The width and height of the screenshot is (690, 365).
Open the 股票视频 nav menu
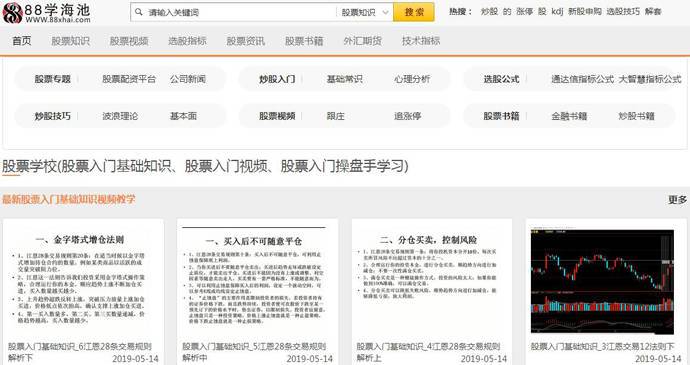(129, 41)
